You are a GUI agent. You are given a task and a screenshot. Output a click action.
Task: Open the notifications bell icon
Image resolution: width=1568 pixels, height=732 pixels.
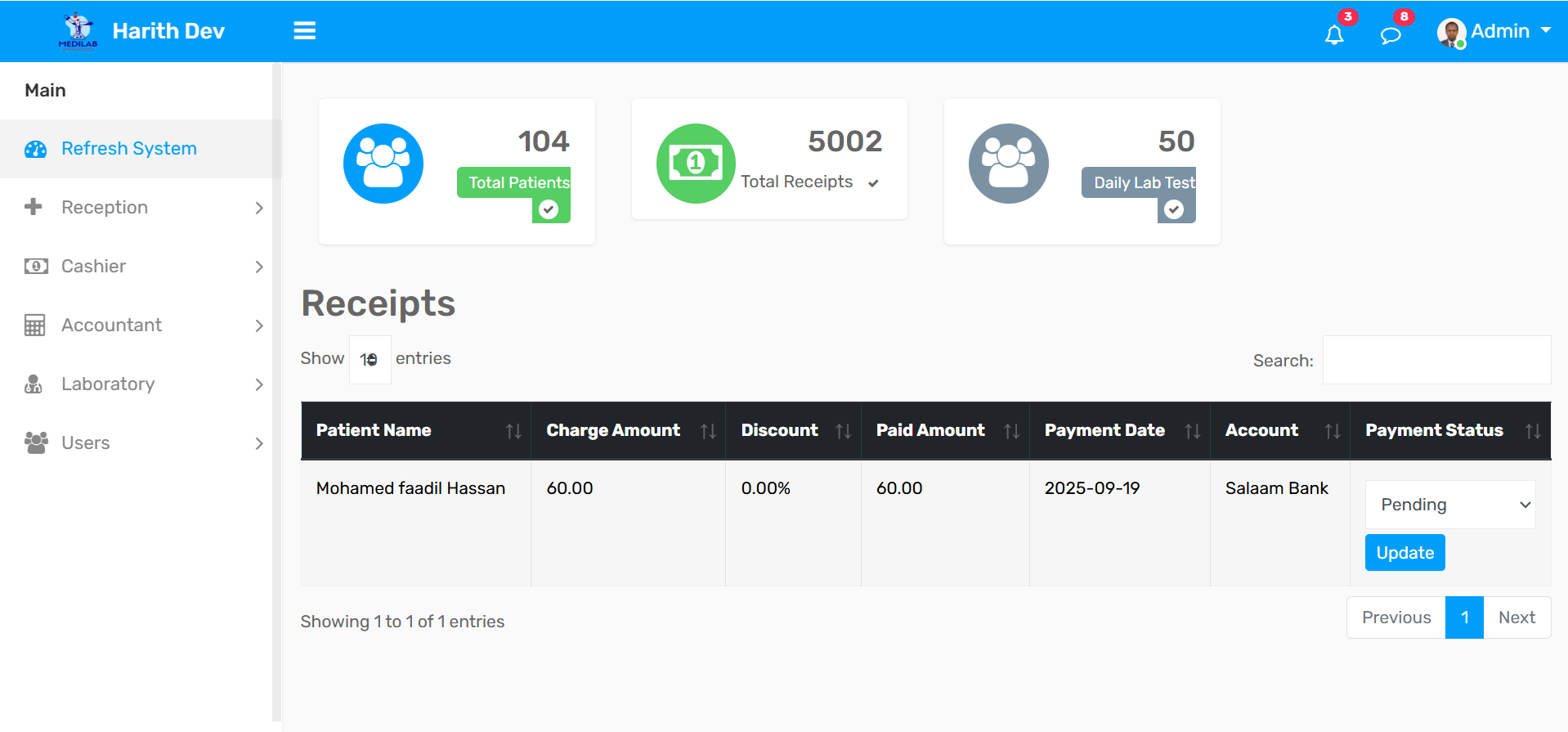pos(1334,34)
